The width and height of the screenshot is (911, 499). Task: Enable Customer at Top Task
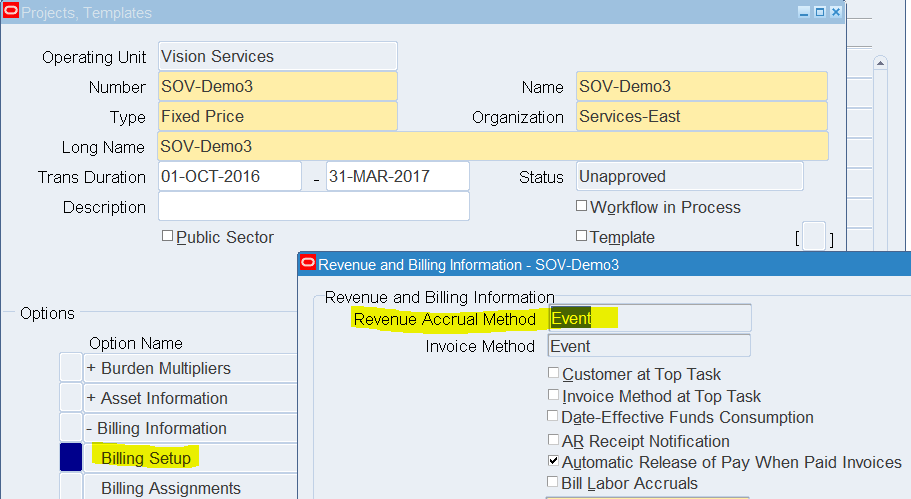[553, 372]
